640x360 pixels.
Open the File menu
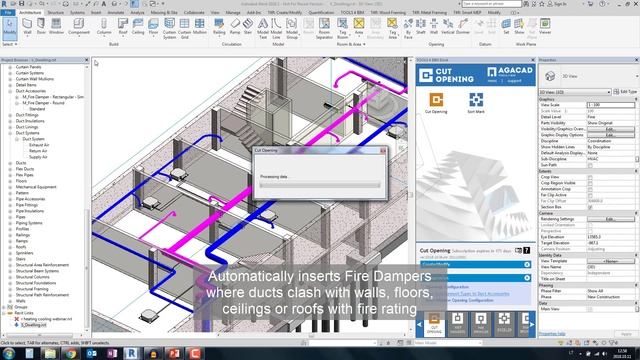pos(8,13)
